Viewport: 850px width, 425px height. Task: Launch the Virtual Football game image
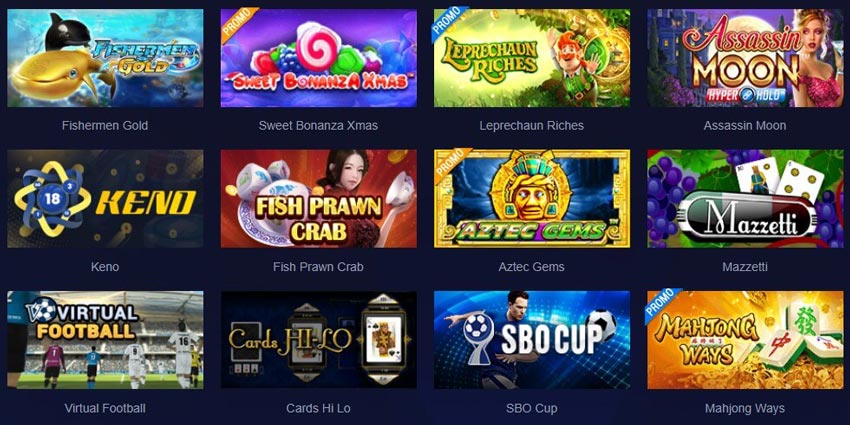[105, 340]
